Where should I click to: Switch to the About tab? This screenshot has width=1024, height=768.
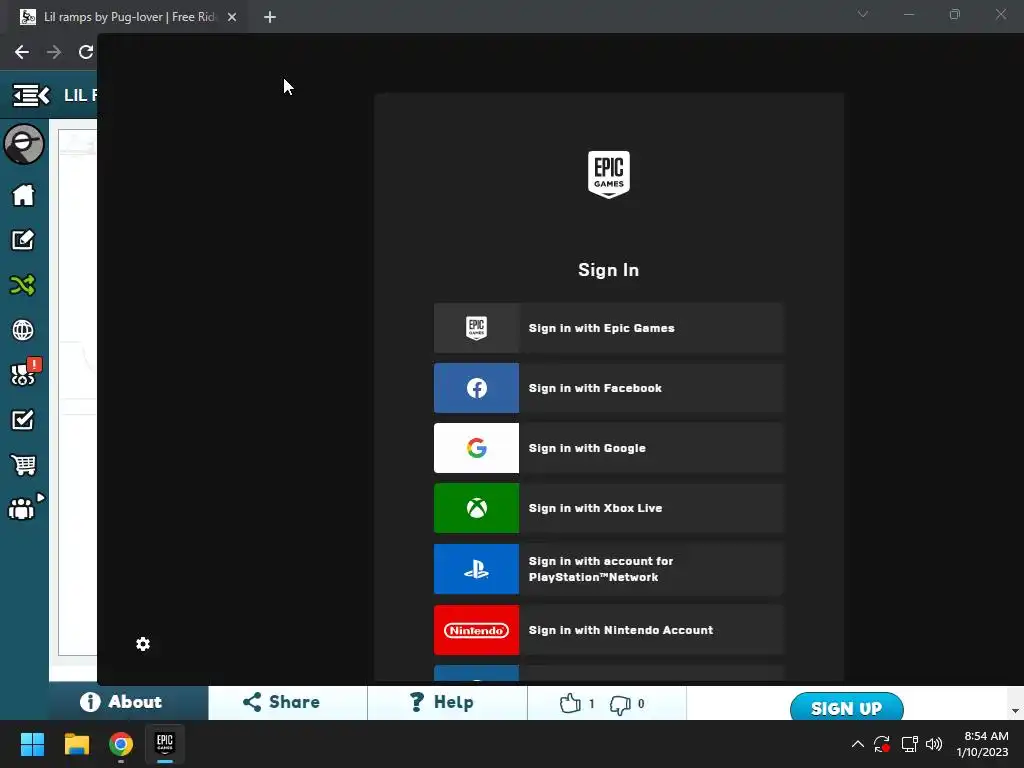point(129,702)
